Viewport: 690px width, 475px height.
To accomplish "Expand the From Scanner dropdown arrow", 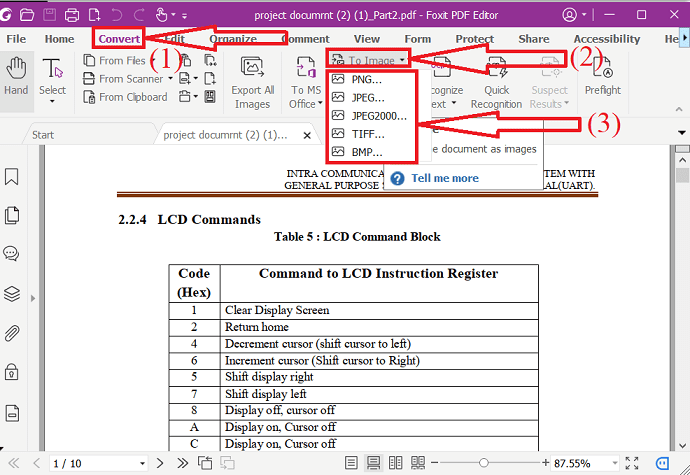I will (170, 79).
